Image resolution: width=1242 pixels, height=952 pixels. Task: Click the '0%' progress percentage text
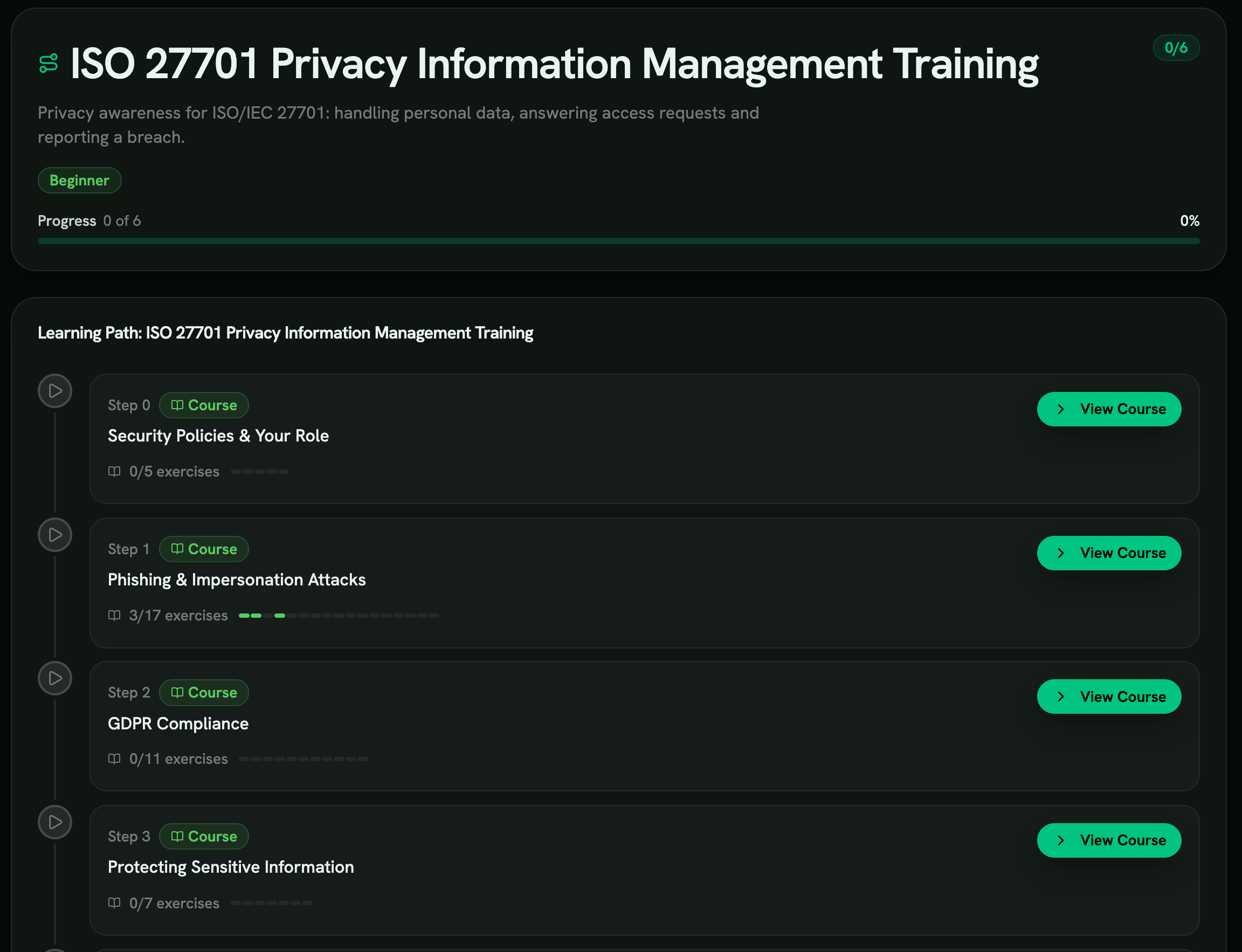click(1189, 221)
